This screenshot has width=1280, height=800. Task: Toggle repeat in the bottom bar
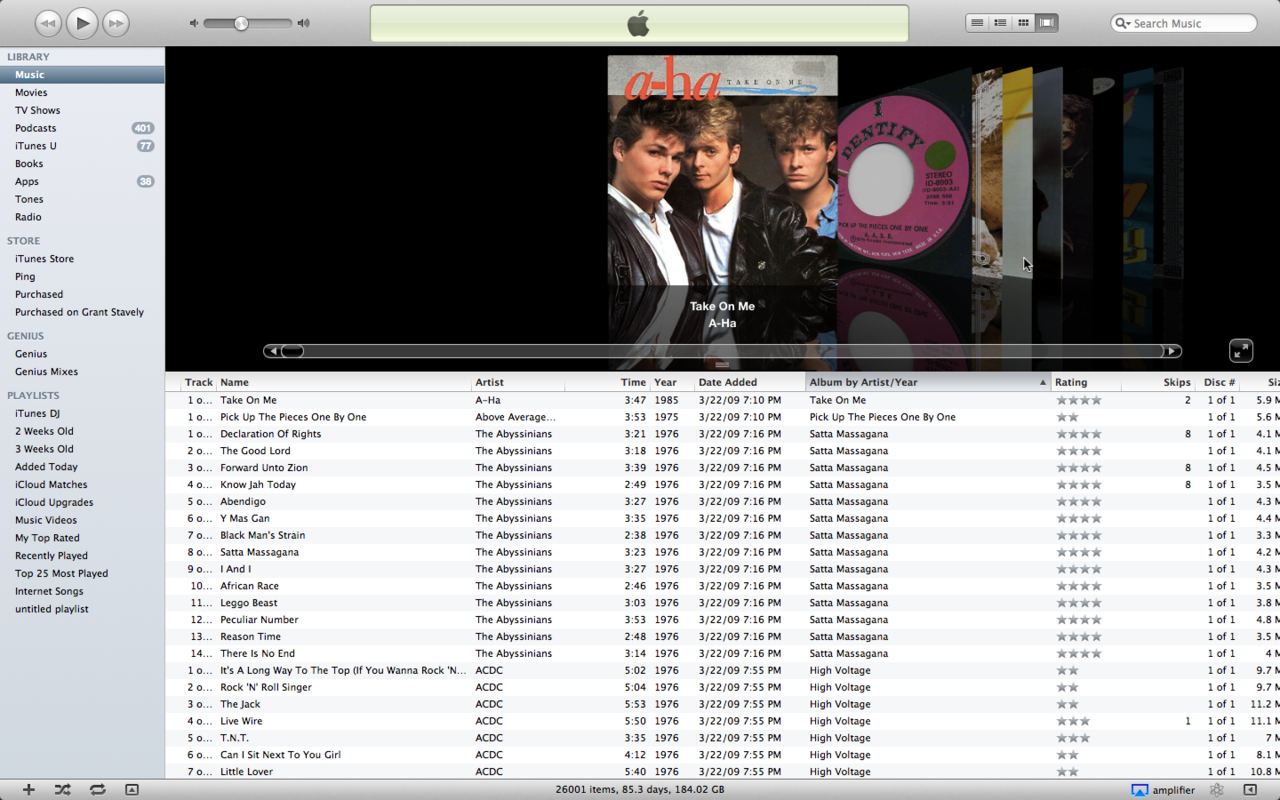point(97,789)
